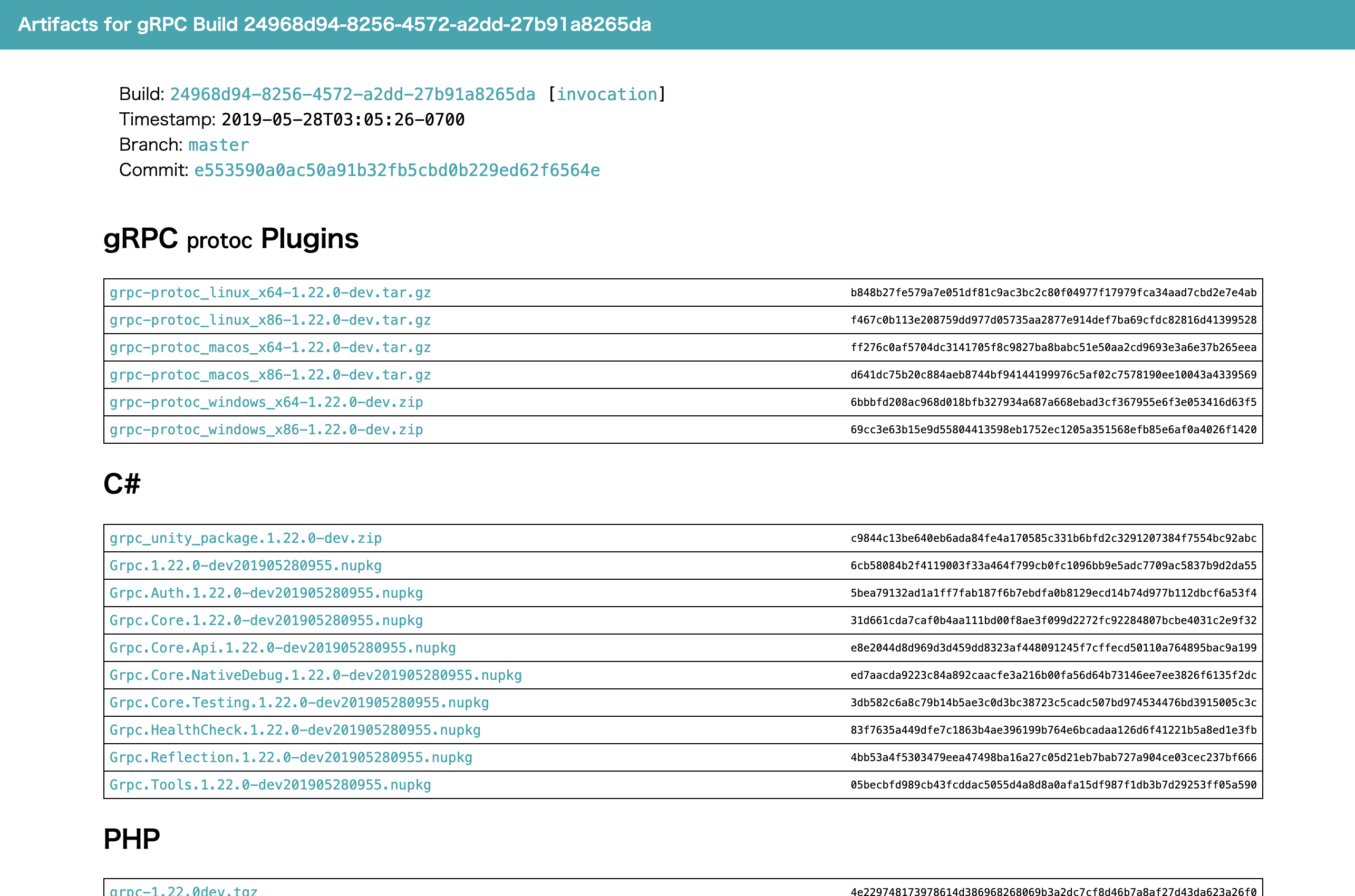Download Grpc.Tools nupkg package
This screenshot has height=896, width=1355.
[x=270, y=785]
